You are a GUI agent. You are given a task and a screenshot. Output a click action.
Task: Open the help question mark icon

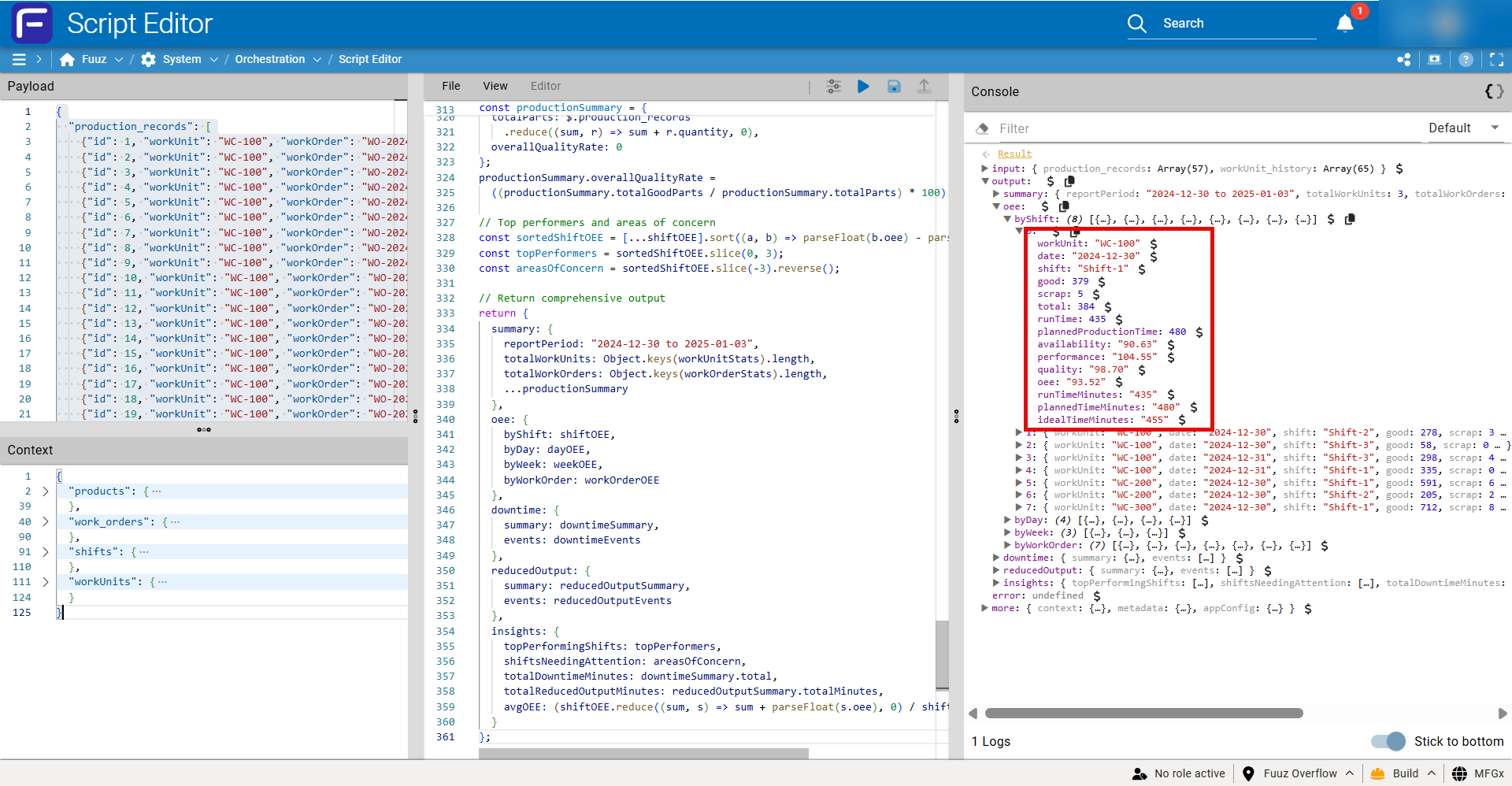point(1466,59)
